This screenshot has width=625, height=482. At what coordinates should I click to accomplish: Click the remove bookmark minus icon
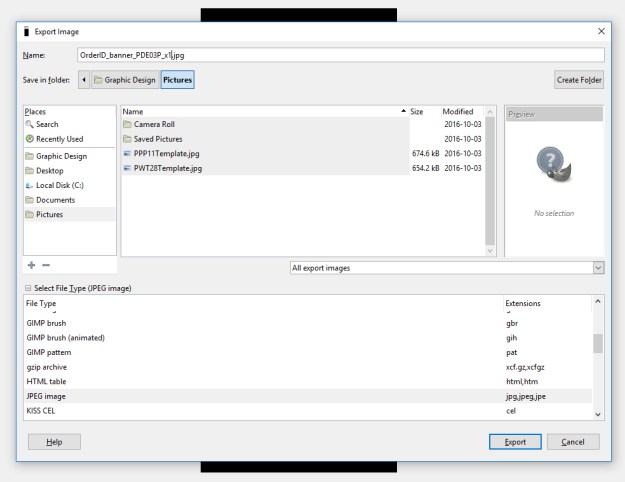click(x=46, y=266)
